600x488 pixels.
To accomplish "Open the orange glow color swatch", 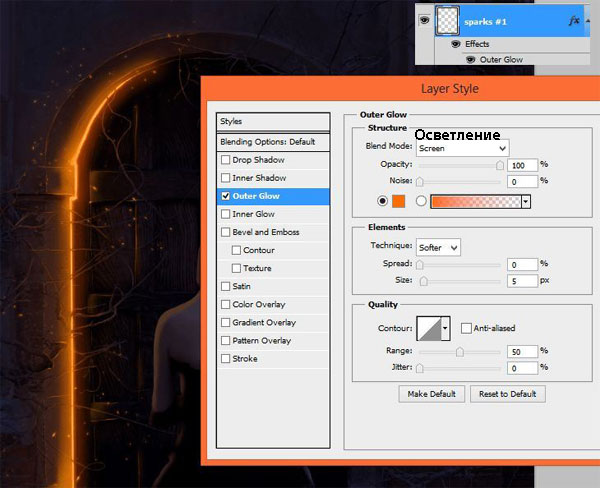I will point(398,201).
